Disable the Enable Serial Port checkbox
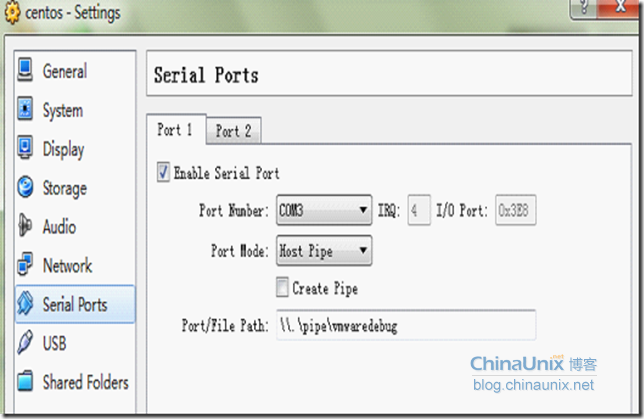Image resolution: width=644 pixels, height=419 pixels. 163,173
